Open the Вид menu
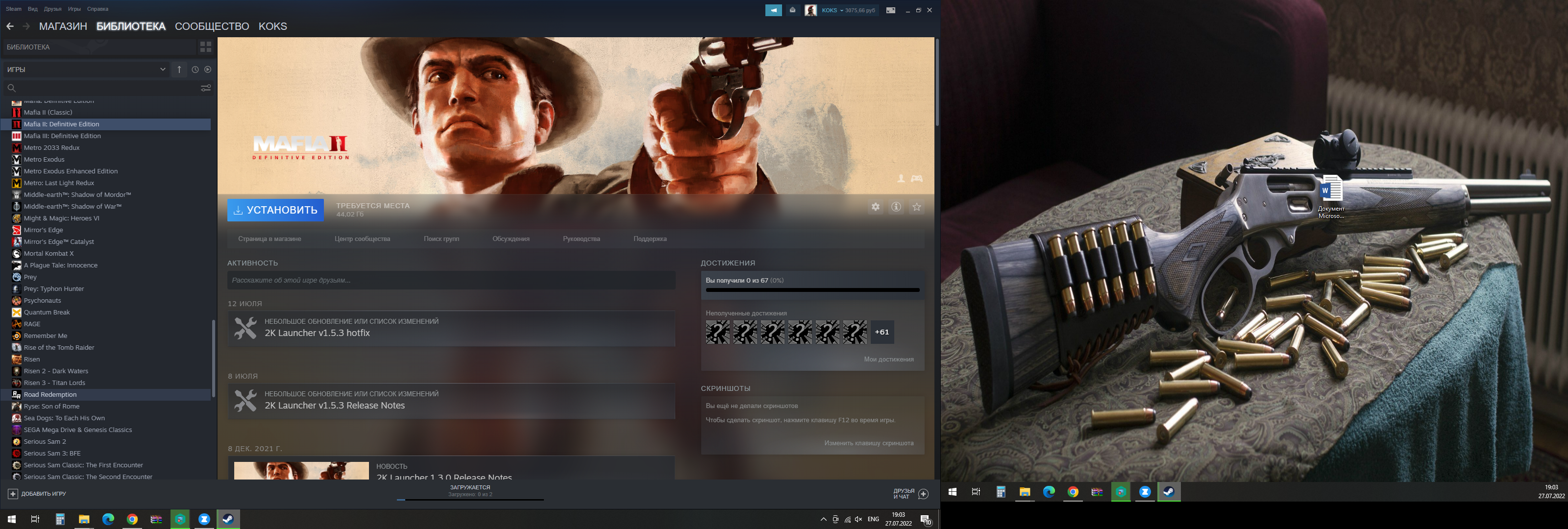Viewport: 1568px width, 529px height. click(33, 9)
